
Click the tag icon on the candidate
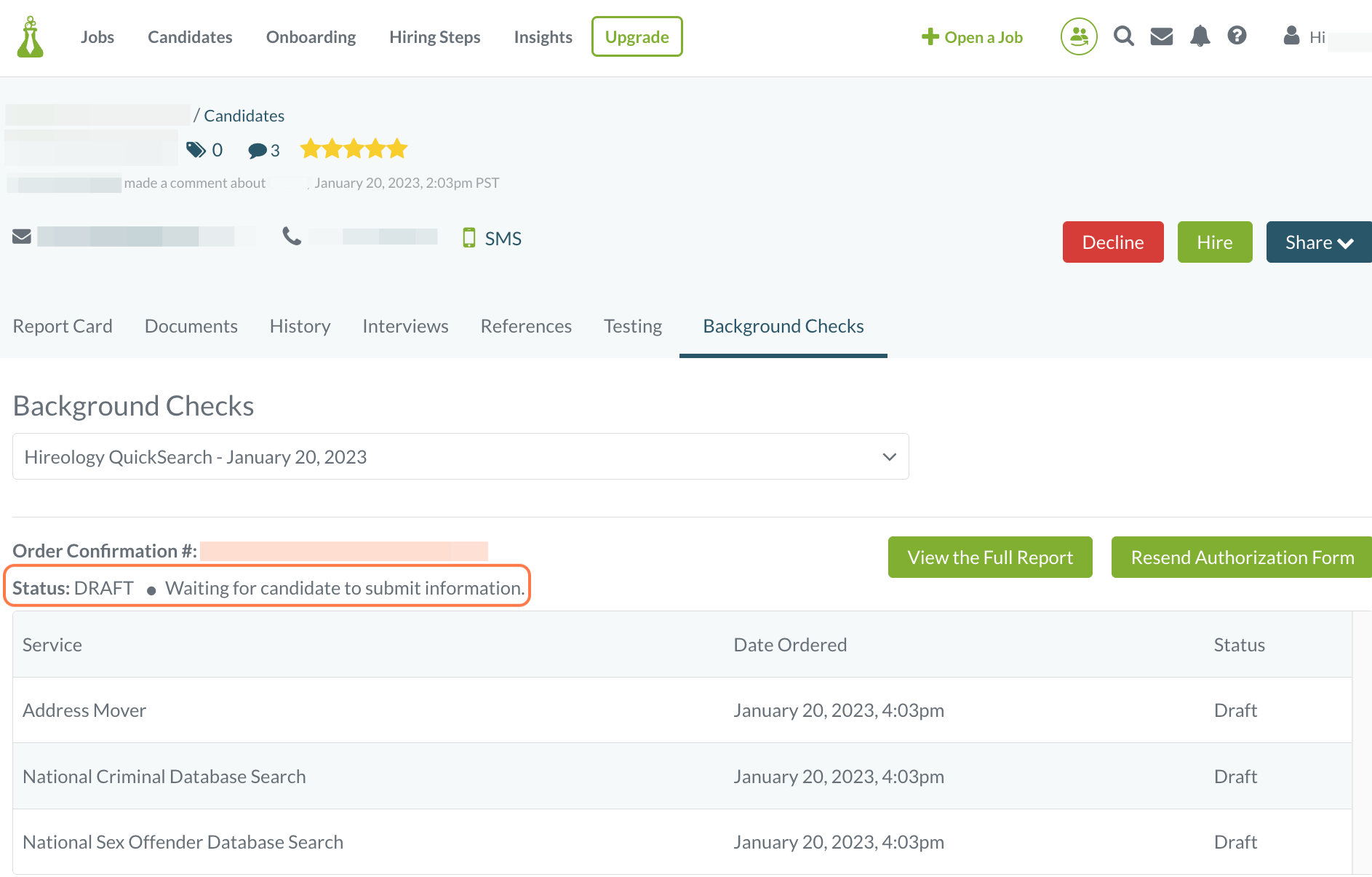[x=194, y=149]
